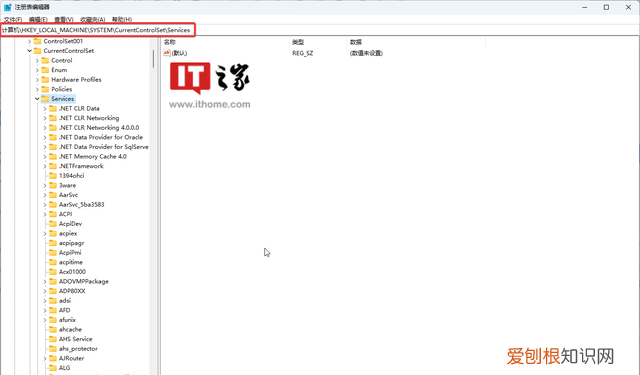The width and height of the screenshot is (640, 375).
Task: Open the 查看(V) menu
Action: (64, 19)
